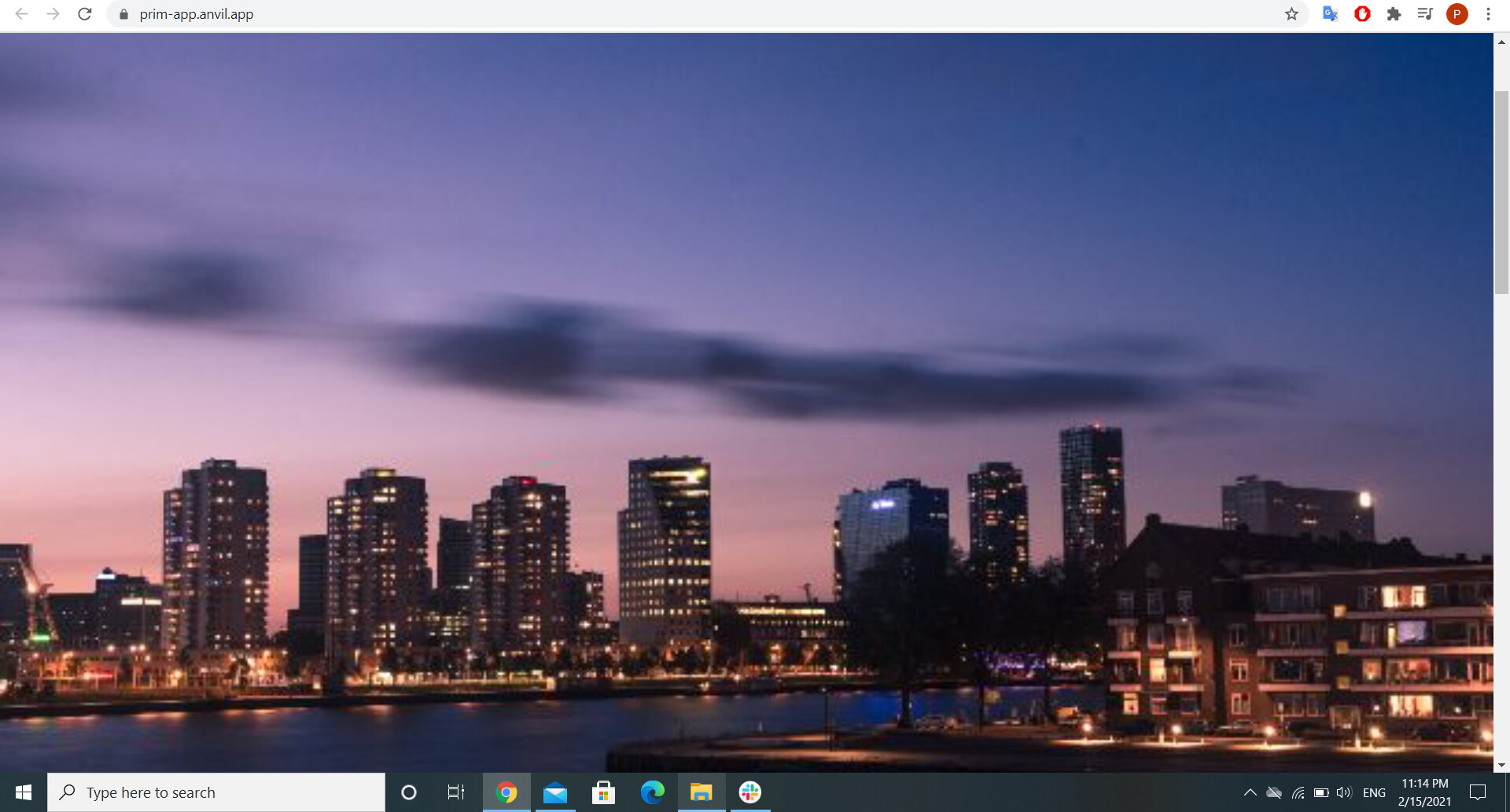1510x812 pixels.
Task: View site information via the lock icon
Action: (123, 14)
